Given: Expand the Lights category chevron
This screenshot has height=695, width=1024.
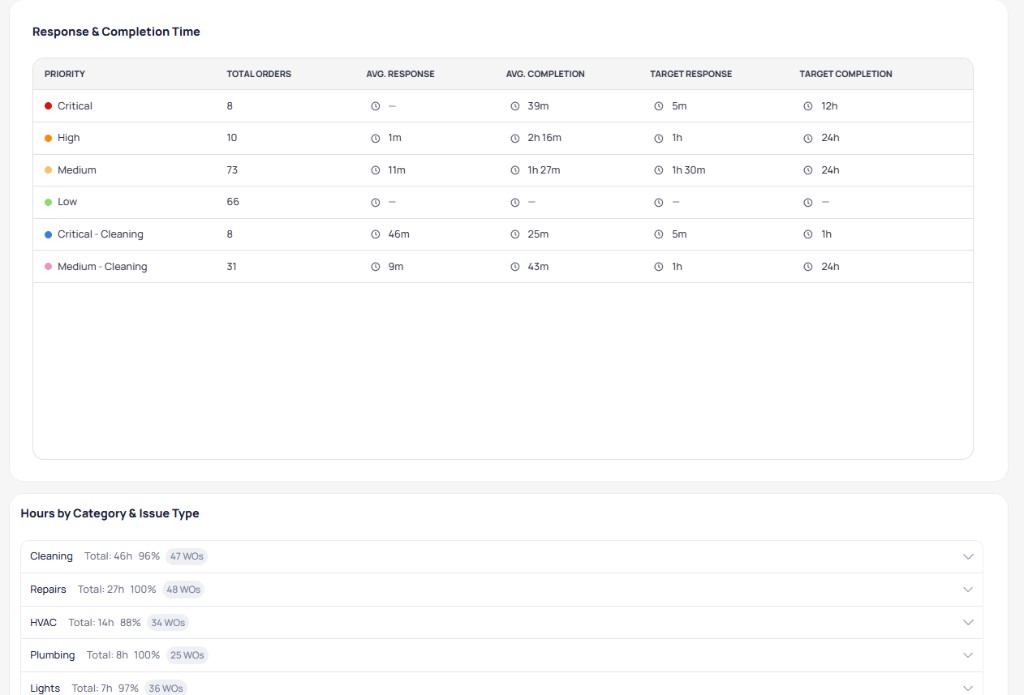Looking at the screenshot, I should click(968, 688).
